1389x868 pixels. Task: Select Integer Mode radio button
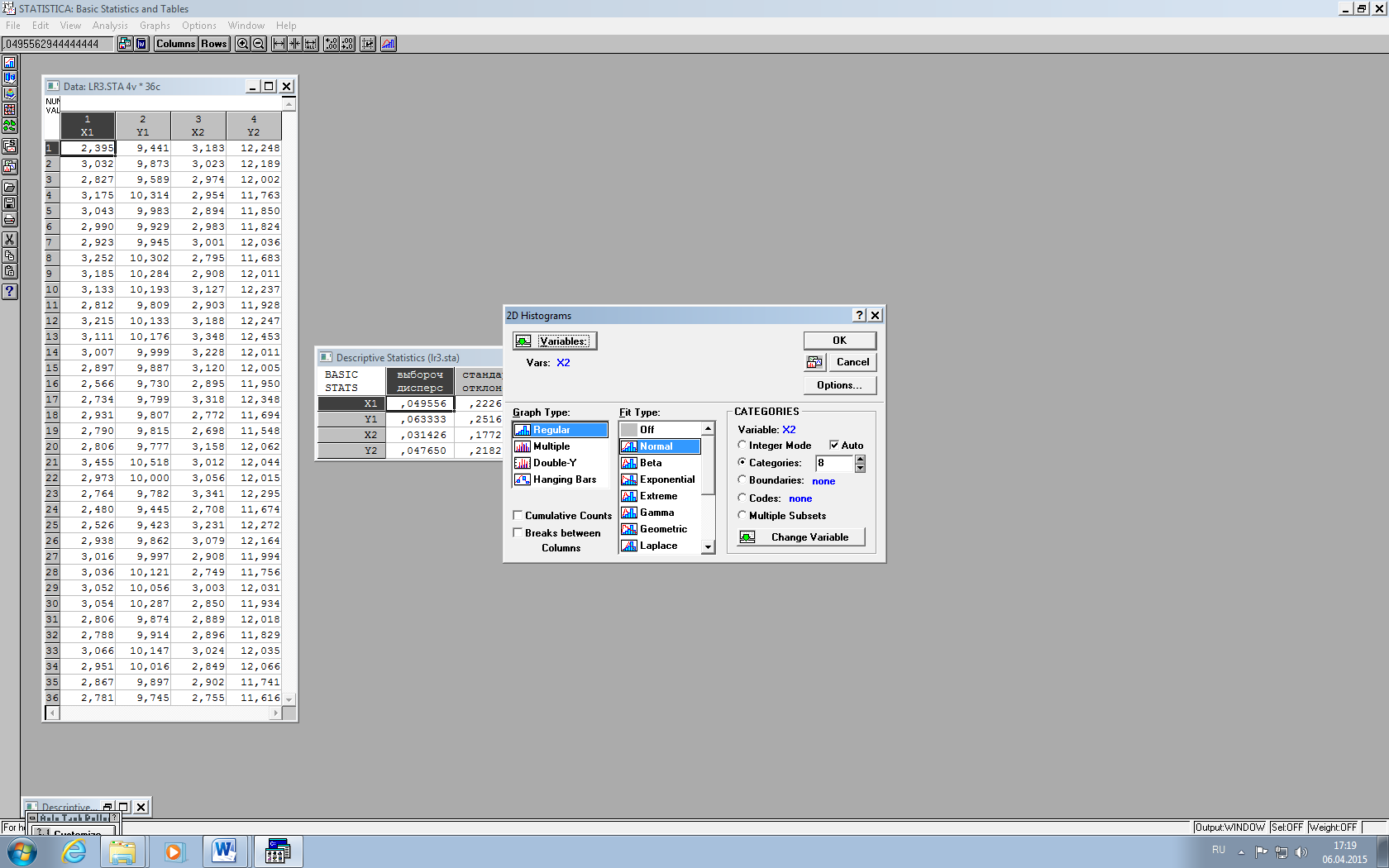click(x=742, y=445)
